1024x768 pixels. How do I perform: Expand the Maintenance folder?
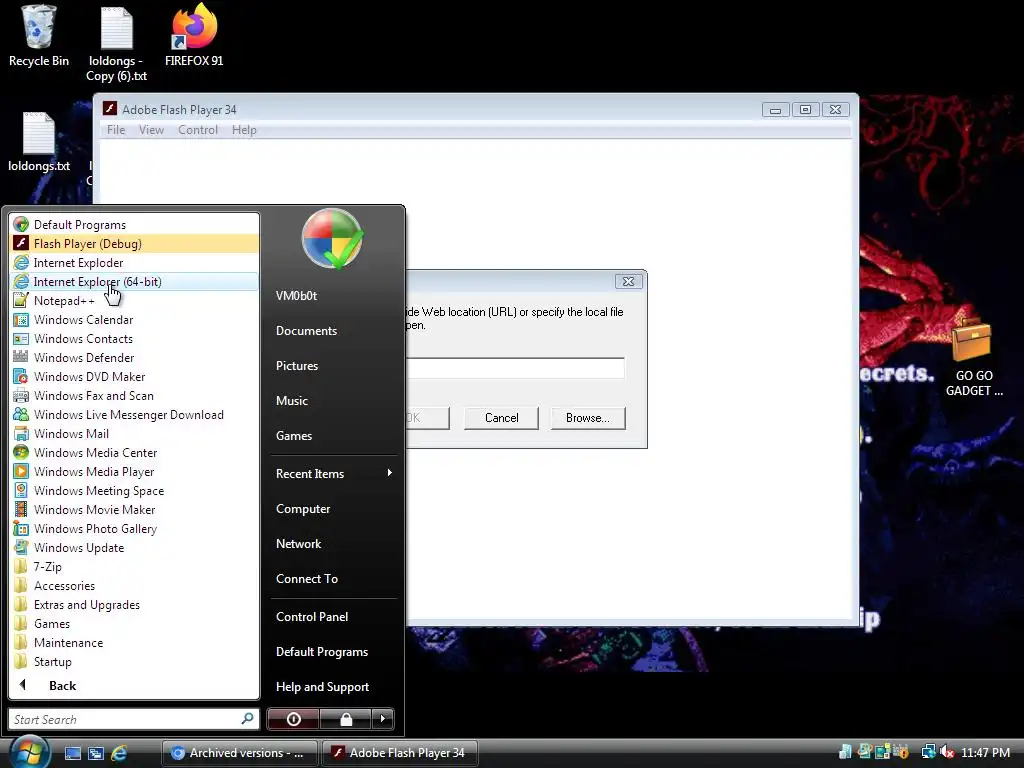pyautogui.click(x=135, y=641)
